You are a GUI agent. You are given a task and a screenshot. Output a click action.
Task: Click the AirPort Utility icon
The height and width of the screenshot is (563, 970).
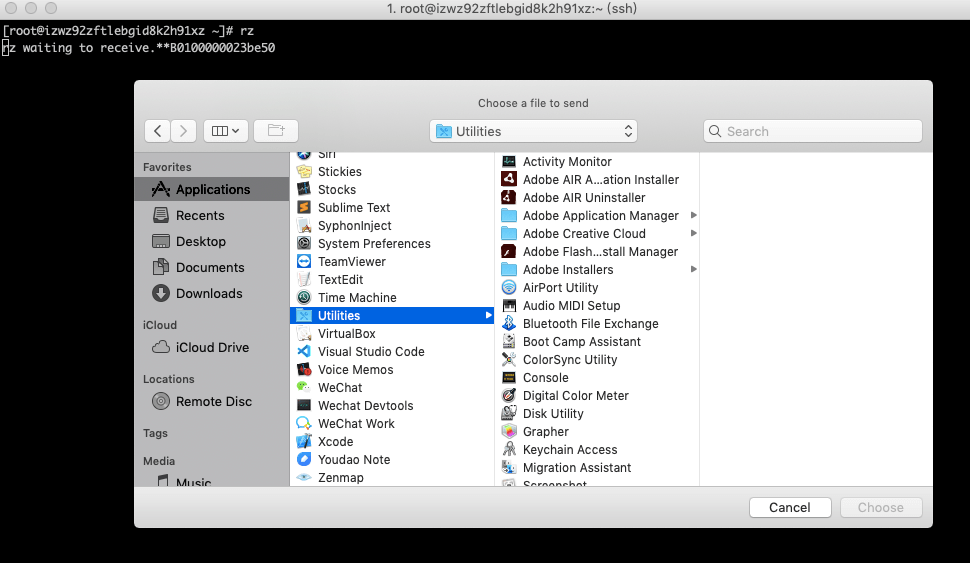coord(509,287)
